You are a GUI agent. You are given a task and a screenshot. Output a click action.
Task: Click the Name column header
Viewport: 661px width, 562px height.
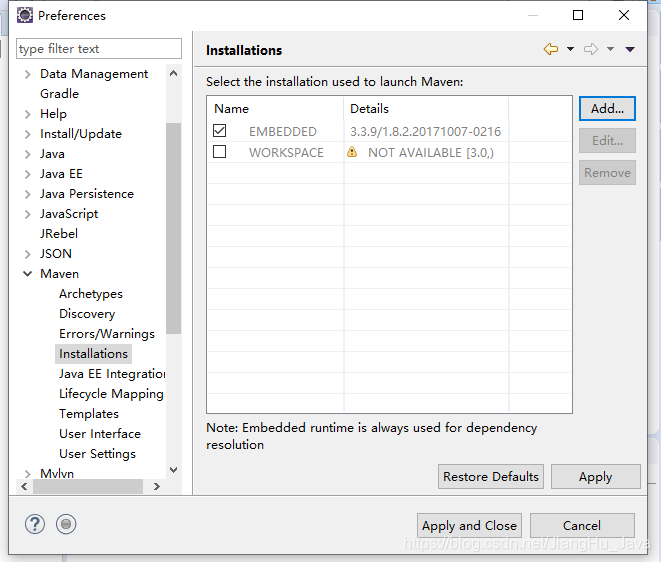[275, 109]
